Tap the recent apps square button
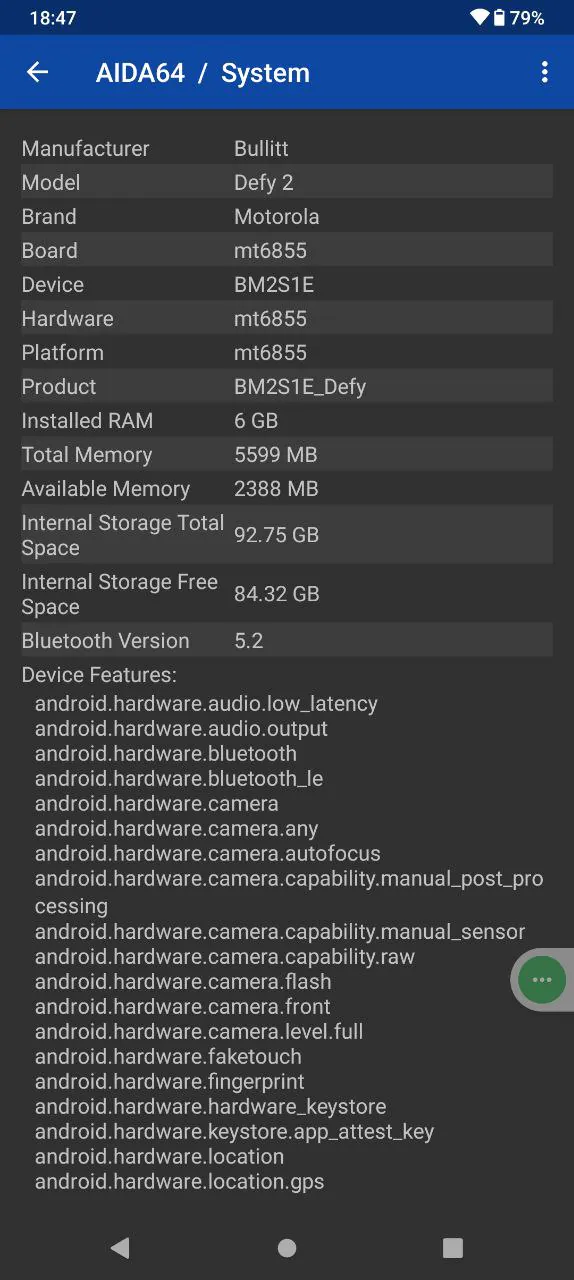The height and width of the screenshot is (1280, 574). pyautogui.click(x=453, y=1247)
